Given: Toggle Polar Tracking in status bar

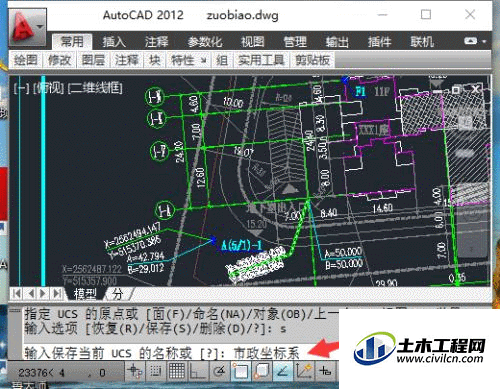Looking at the screenshot, I should pyautogui.click(x=219, y=371).
